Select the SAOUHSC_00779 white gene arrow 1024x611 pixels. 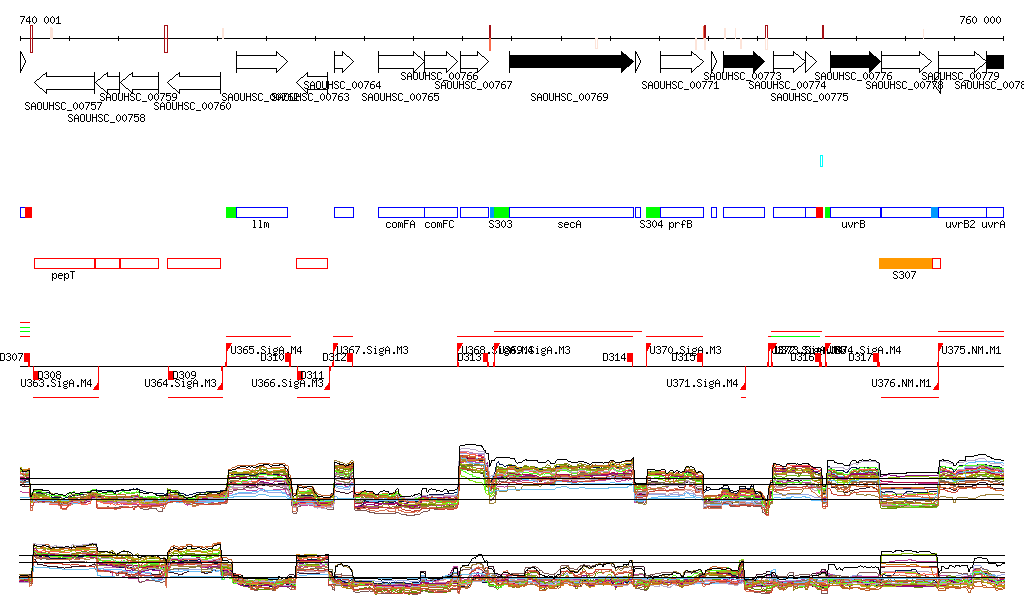click(x=962, y=62)
